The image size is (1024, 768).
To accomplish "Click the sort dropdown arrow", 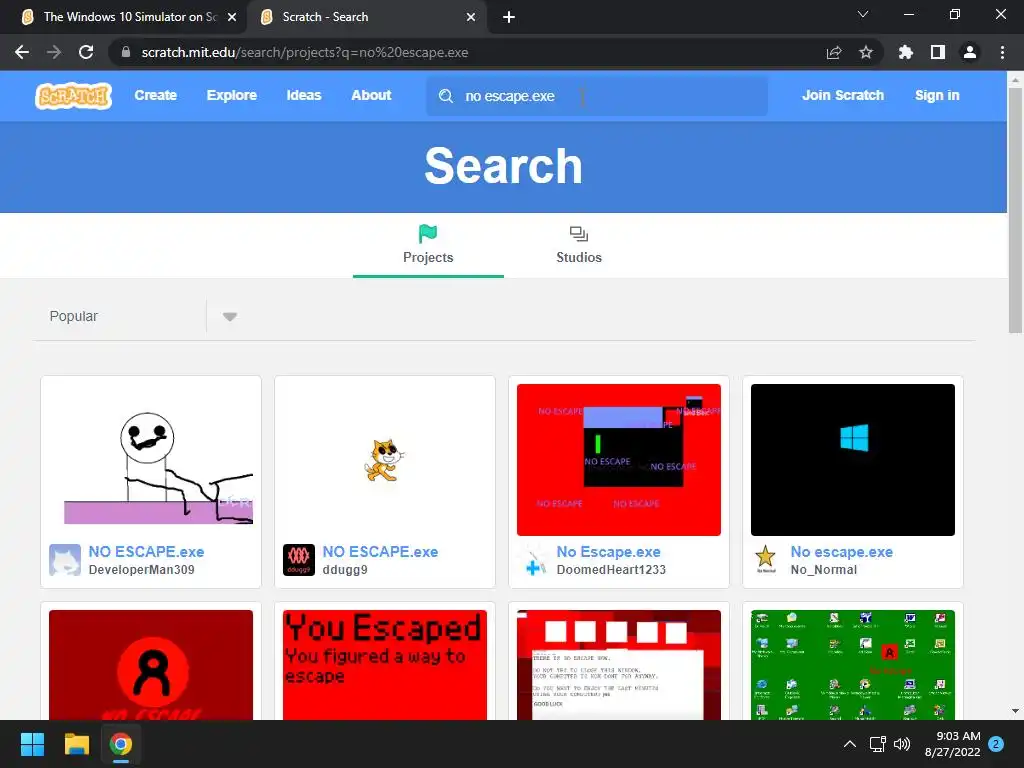I will (230, 317).
